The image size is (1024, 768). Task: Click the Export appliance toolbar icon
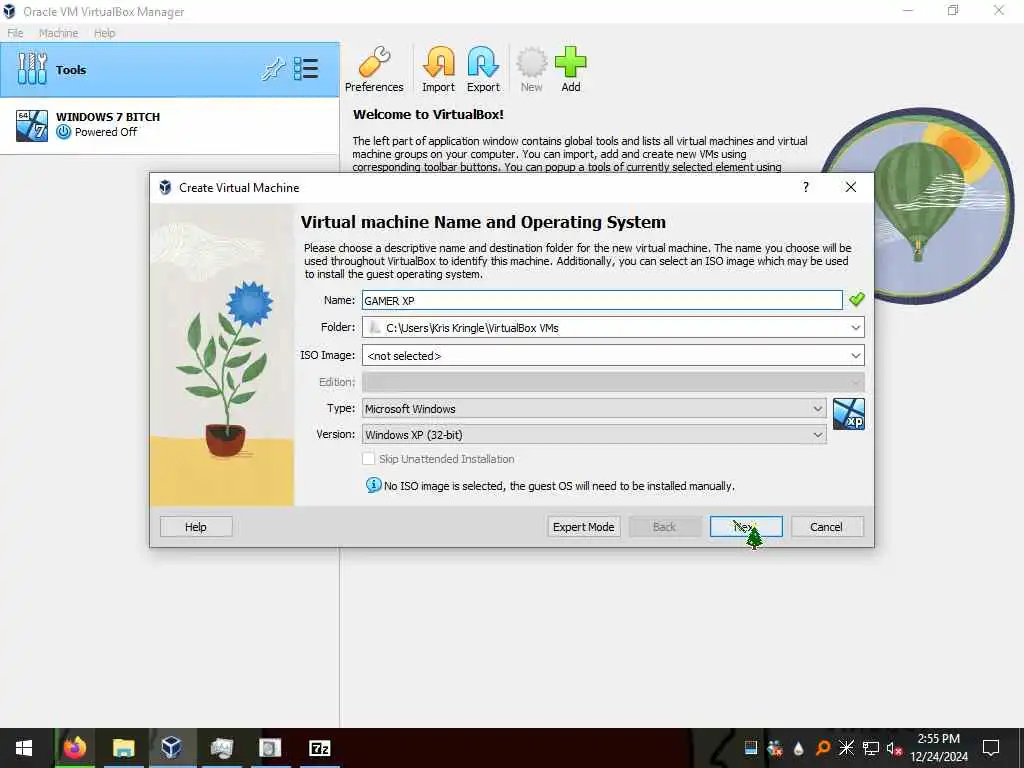pos(483,70)
